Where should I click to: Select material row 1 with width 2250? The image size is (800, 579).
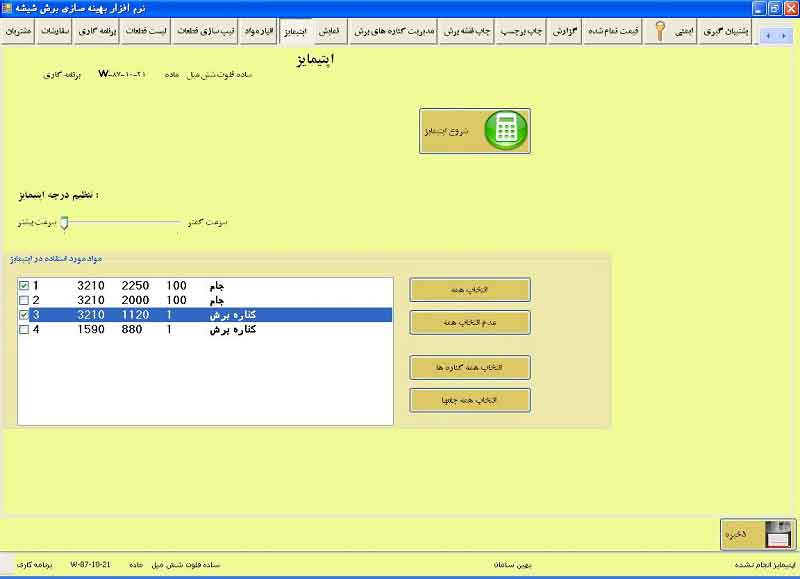(205, 285)
